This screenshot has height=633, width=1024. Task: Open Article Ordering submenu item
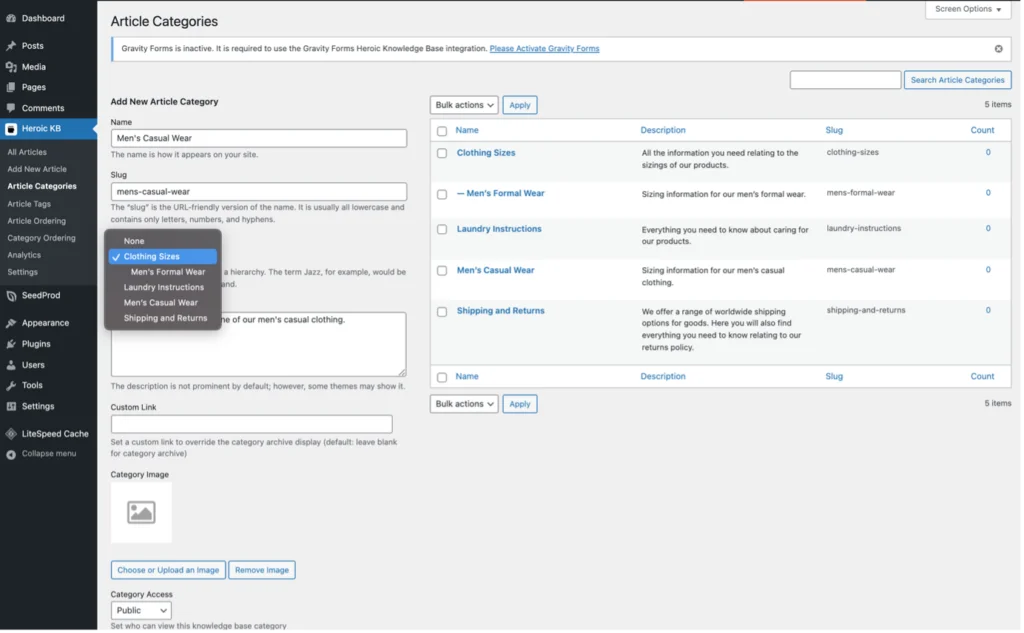[37, 221]
